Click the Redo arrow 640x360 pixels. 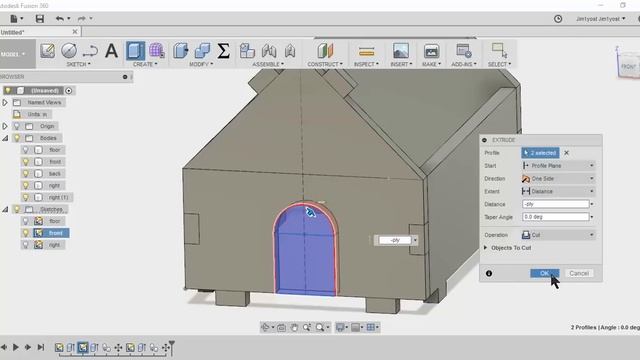pyautogui.click(x=82, y=18)
